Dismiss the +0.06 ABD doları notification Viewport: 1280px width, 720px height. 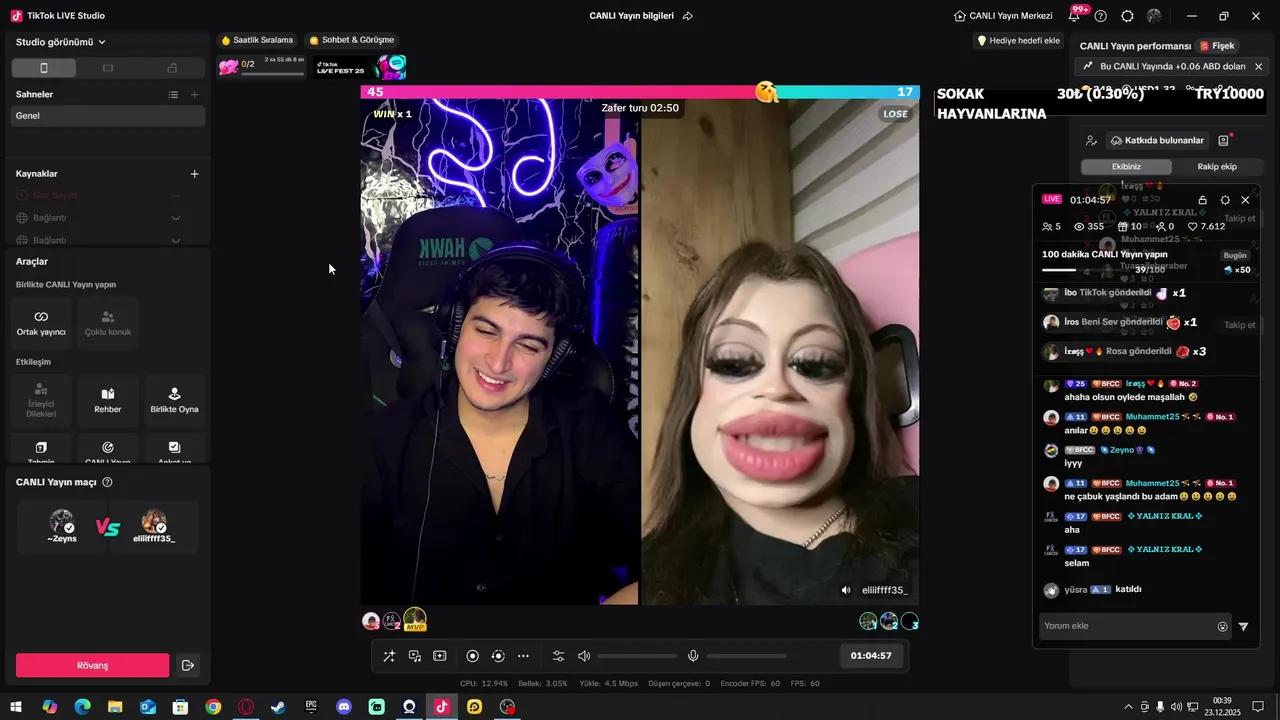click(1259, 66)
